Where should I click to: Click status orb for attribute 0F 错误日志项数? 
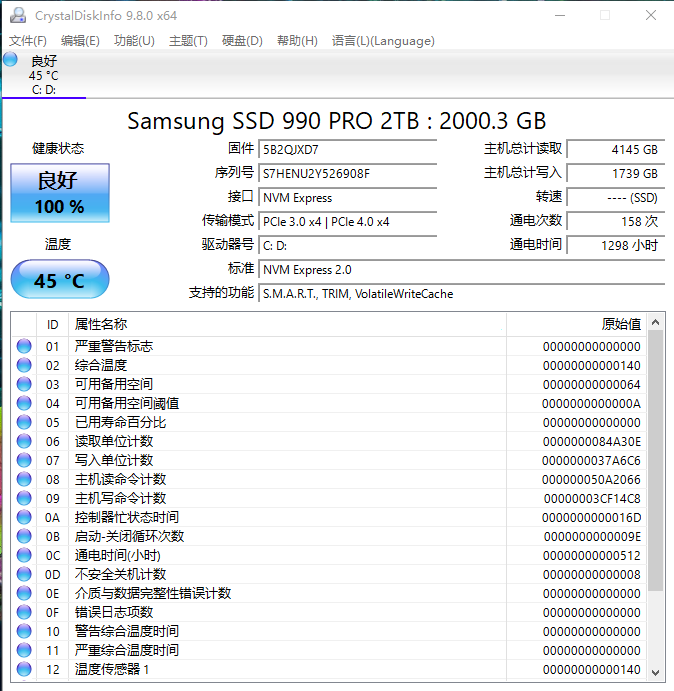24,612
